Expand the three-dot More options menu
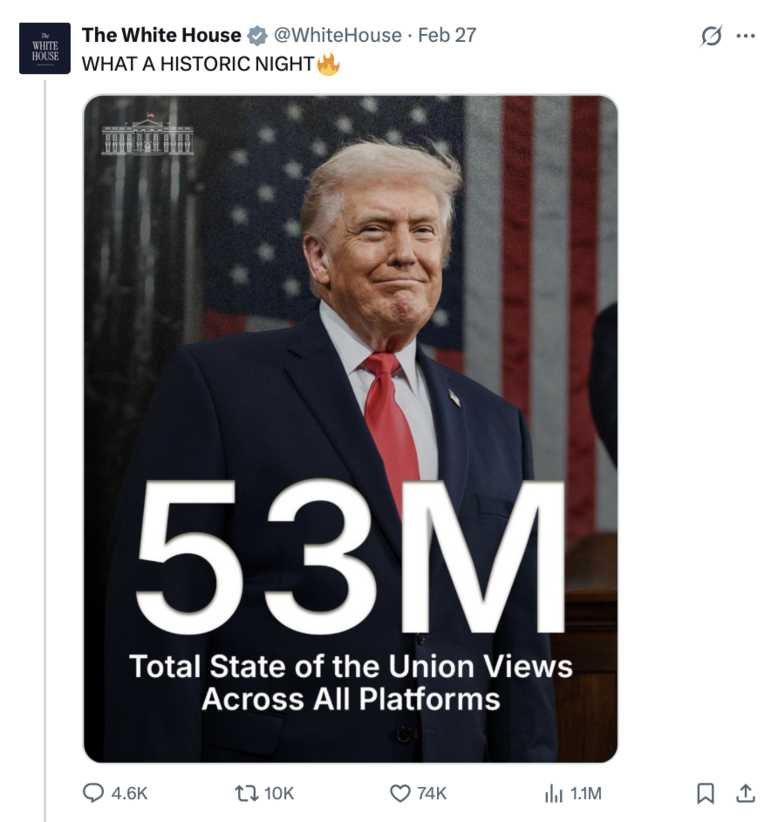This screenshot has width=778, height=822. (745, 36)
